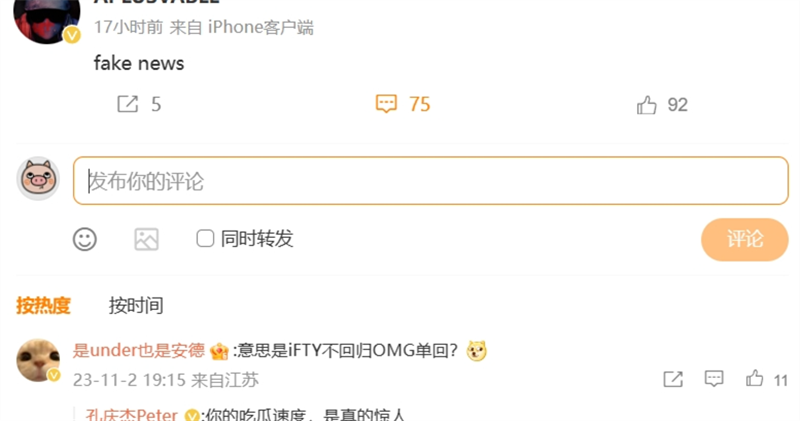Like the comment with 11 likes
Image resolution: width=800 pixels, height=421 pixels.
[755, 379]
